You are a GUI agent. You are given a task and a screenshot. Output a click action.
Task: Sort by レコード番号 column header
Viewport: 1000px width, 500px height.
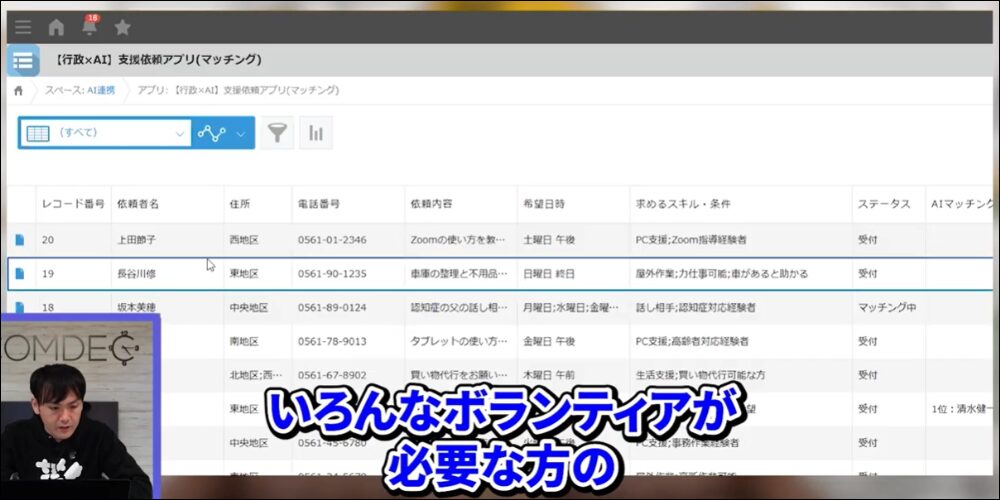[x=72, y=204]
